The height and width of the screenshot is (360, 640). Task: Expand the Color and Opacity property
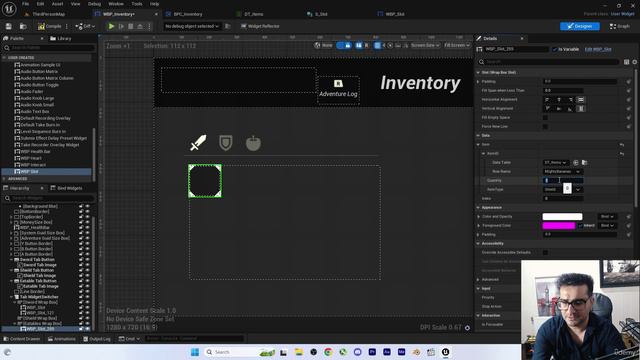tap(478, 217)
